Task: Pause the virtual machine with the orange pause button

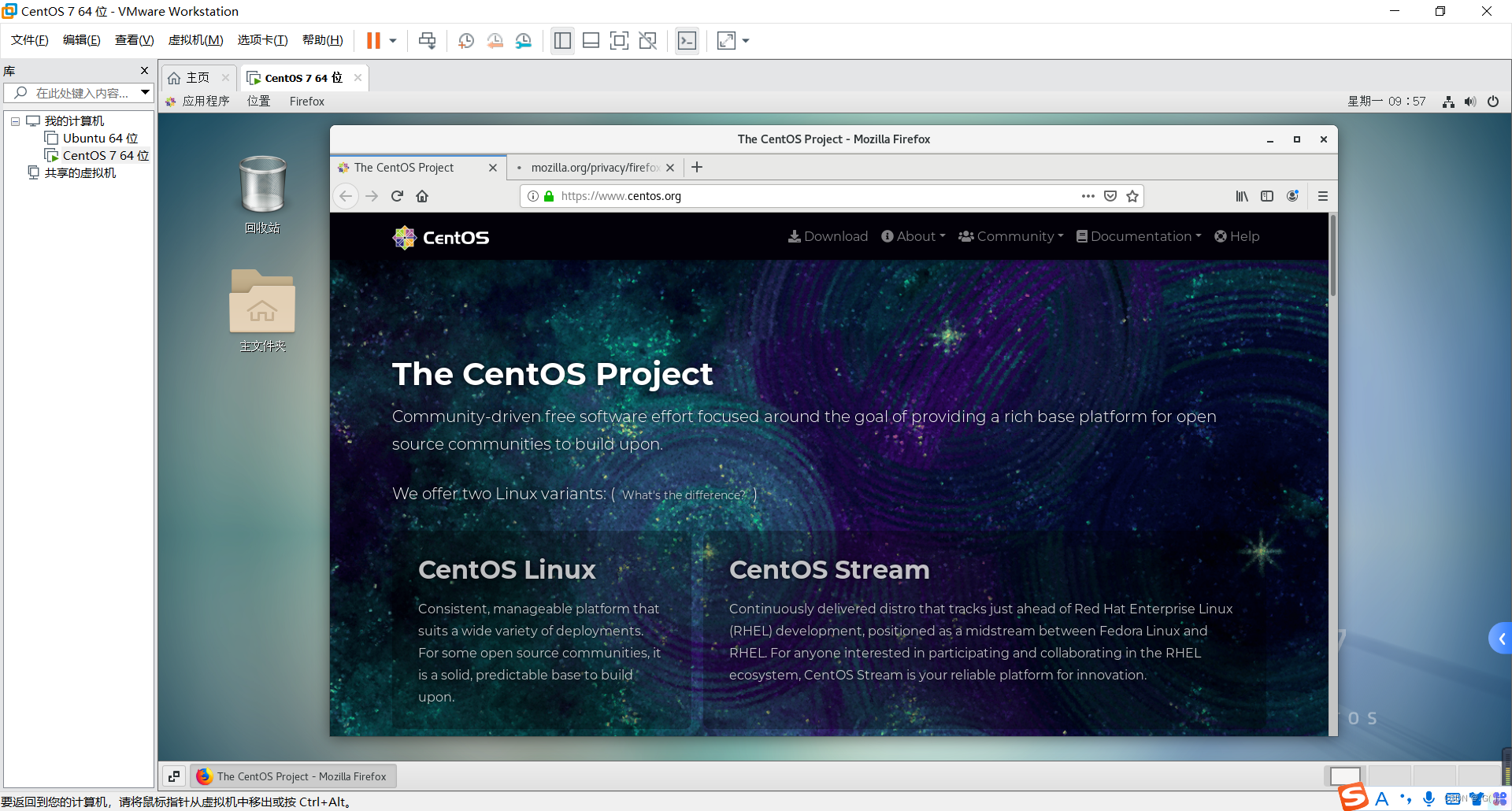Action: 373,40
